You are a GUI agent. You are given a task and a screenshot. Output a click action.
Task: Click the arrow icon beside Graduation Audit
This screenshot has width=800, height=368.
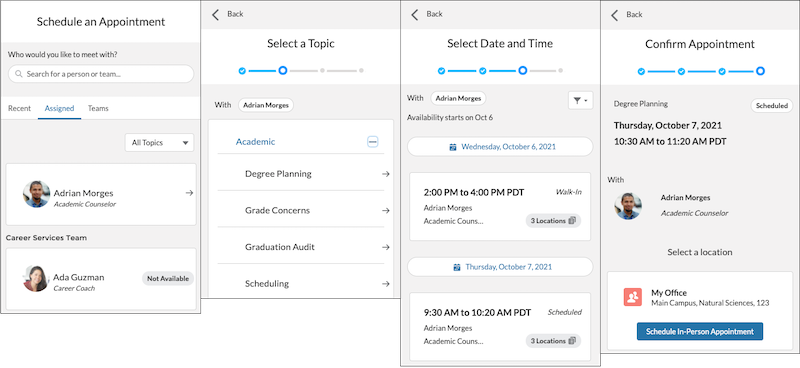click(386, 247)
